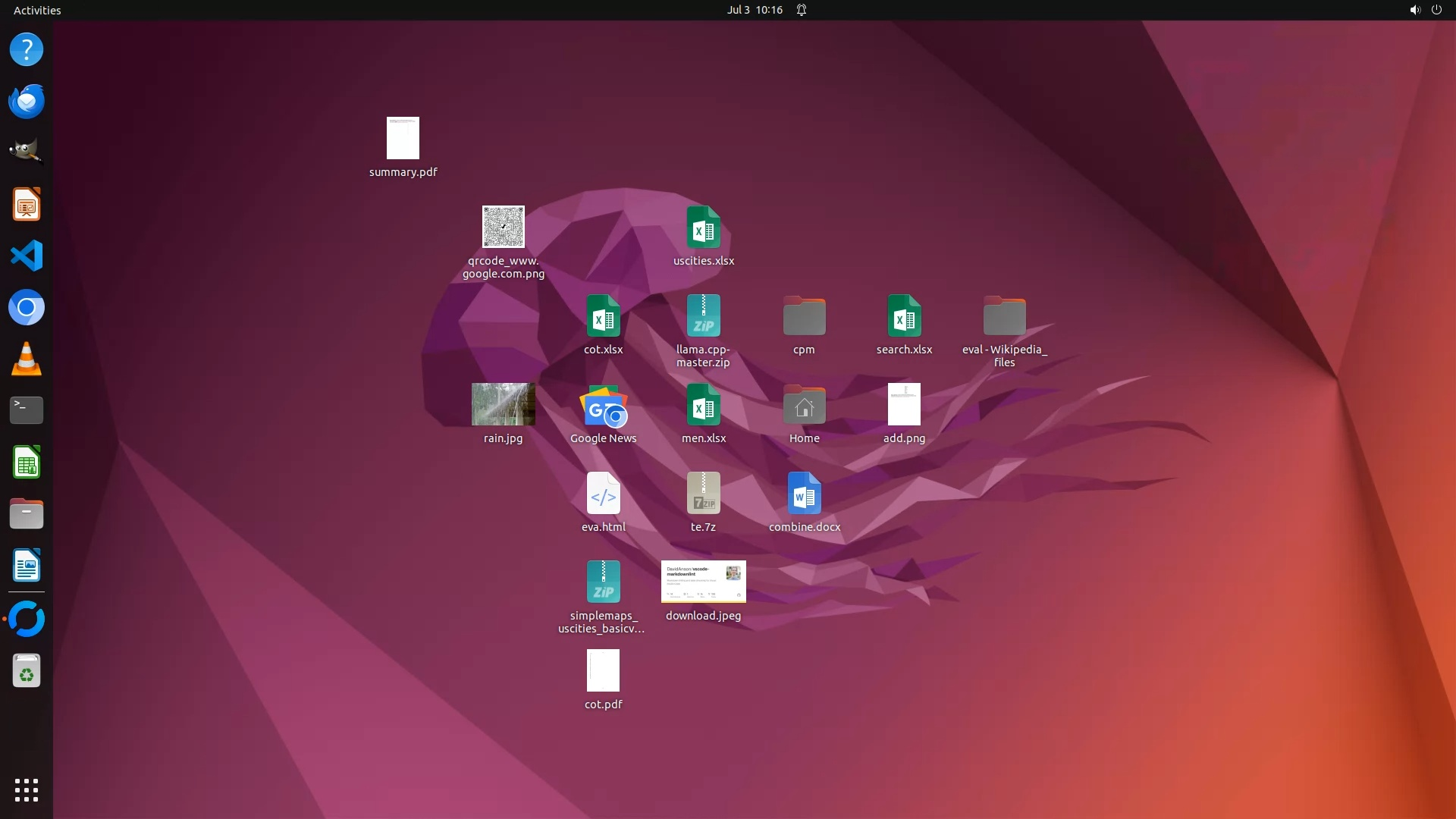Screen dimensions: 1456x819
Task: Open Thunderbird Mail from the dock
Action: (x=27, y=101)
